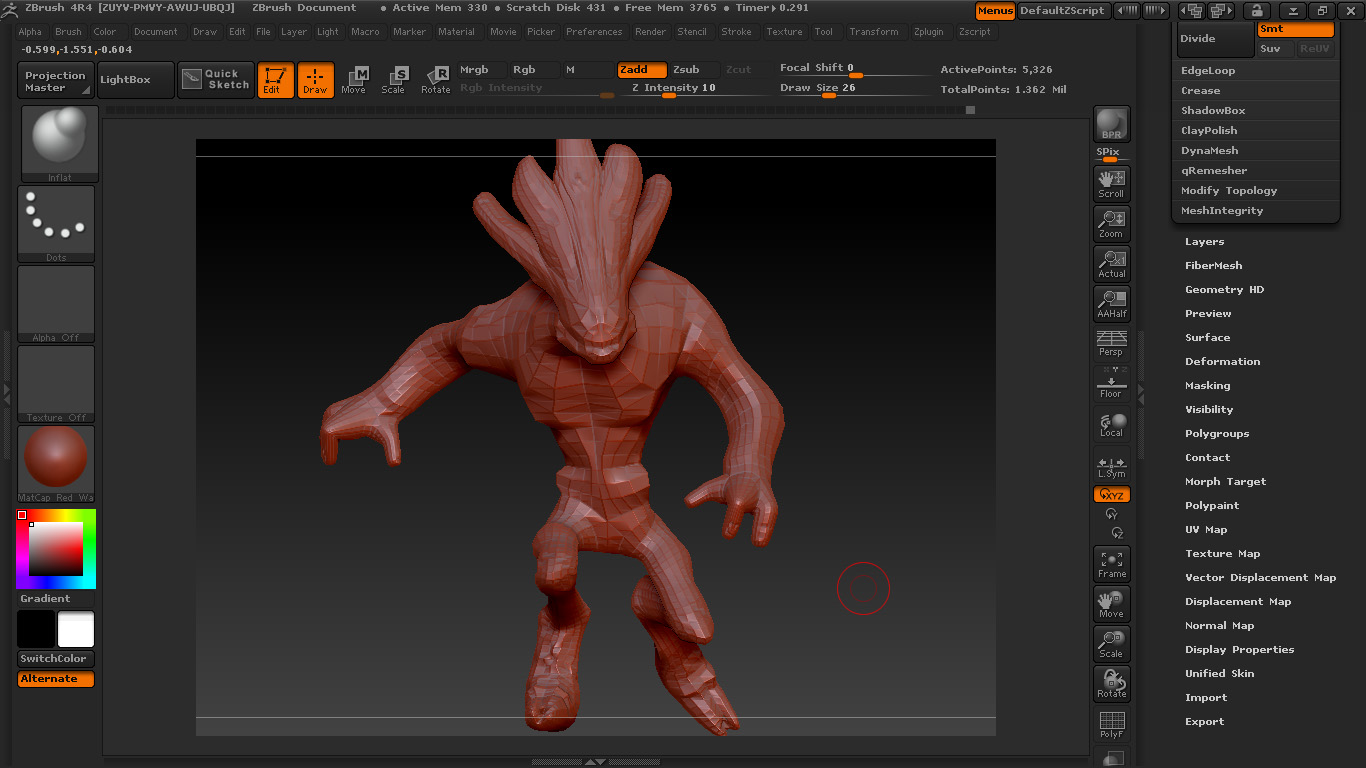Activate the Draw mode icon

pyautogui.click(x=315, y=80)
